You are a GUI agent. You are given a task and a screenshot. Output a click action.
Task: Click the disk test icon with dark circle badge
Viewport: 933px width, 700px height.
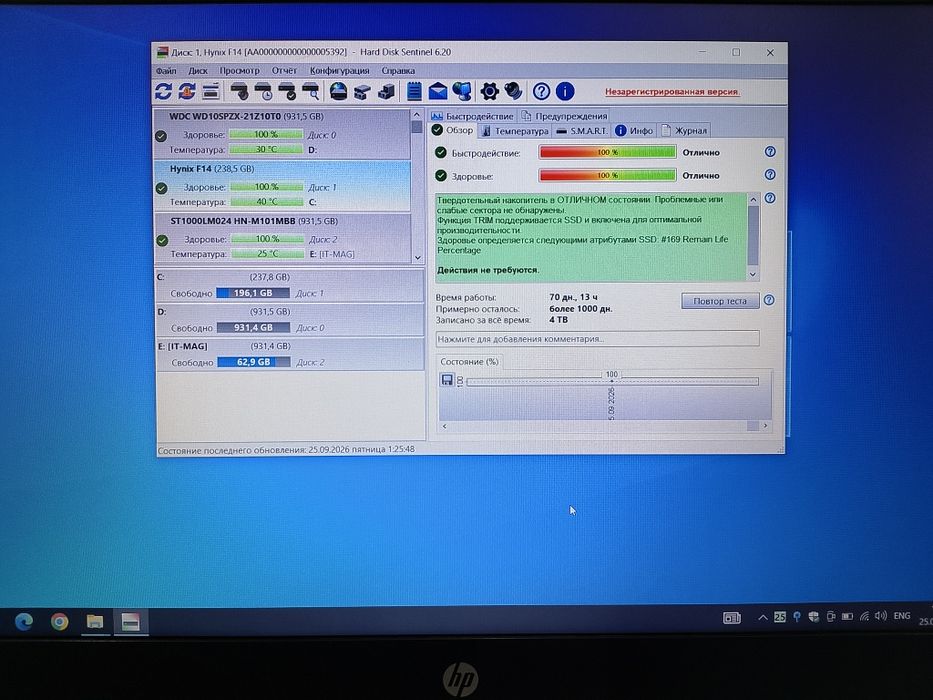pyautogui.click(x=240, y=91)
